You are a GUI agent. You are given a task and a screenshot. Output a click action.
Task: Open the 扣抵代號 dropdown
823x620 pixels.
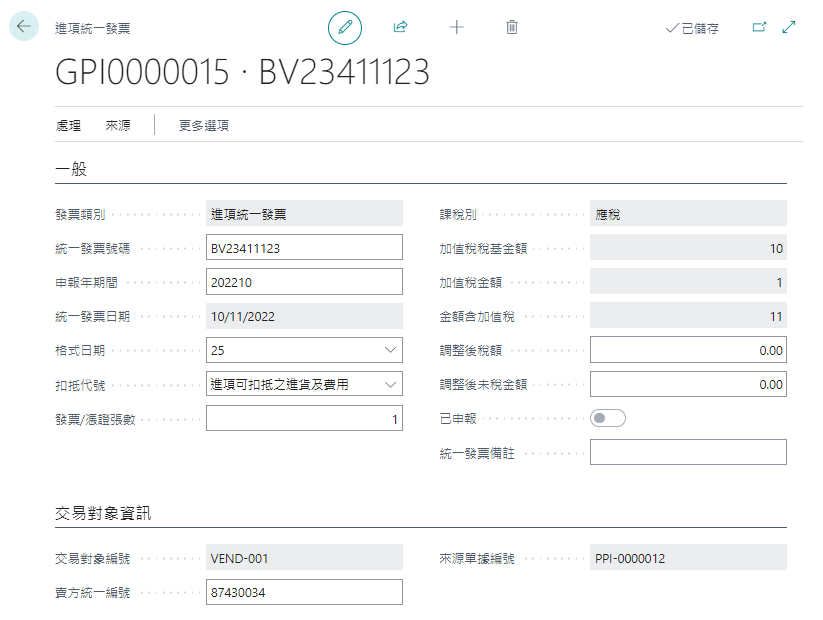[390, 384]
